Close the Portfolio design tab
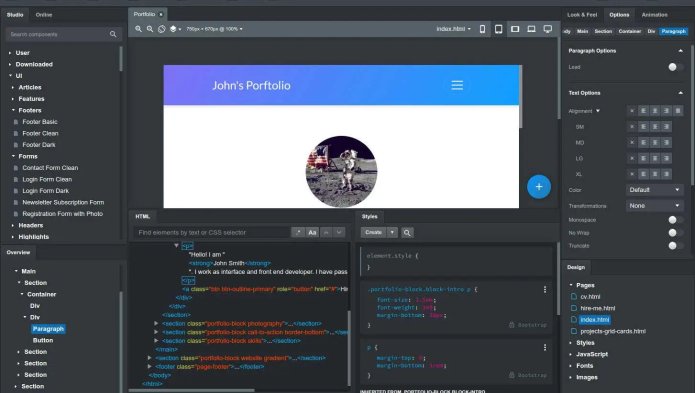Viewport: 695px width, 393px height. [x=161, y=15]
